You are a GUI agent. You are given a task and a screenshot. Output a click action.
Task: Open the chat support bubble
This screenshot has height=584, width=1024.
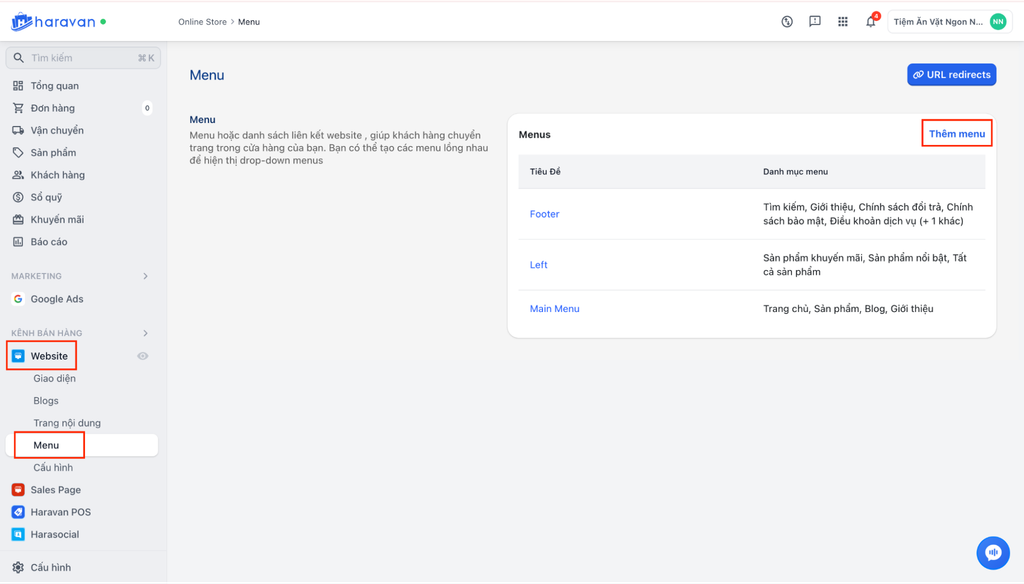[x=992, y=553]
